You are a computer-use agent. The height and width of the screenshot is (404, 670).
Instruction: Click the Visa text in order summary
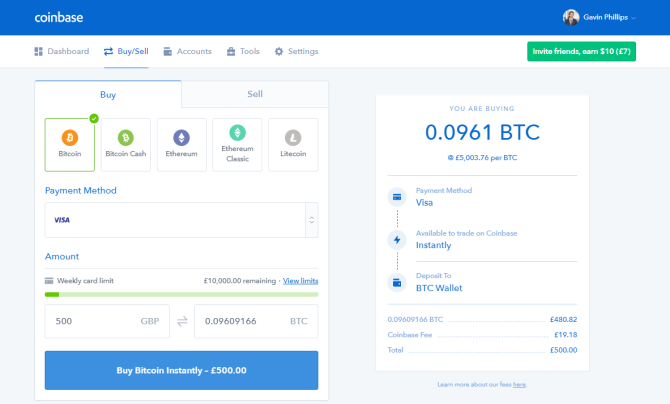[424, 203]
